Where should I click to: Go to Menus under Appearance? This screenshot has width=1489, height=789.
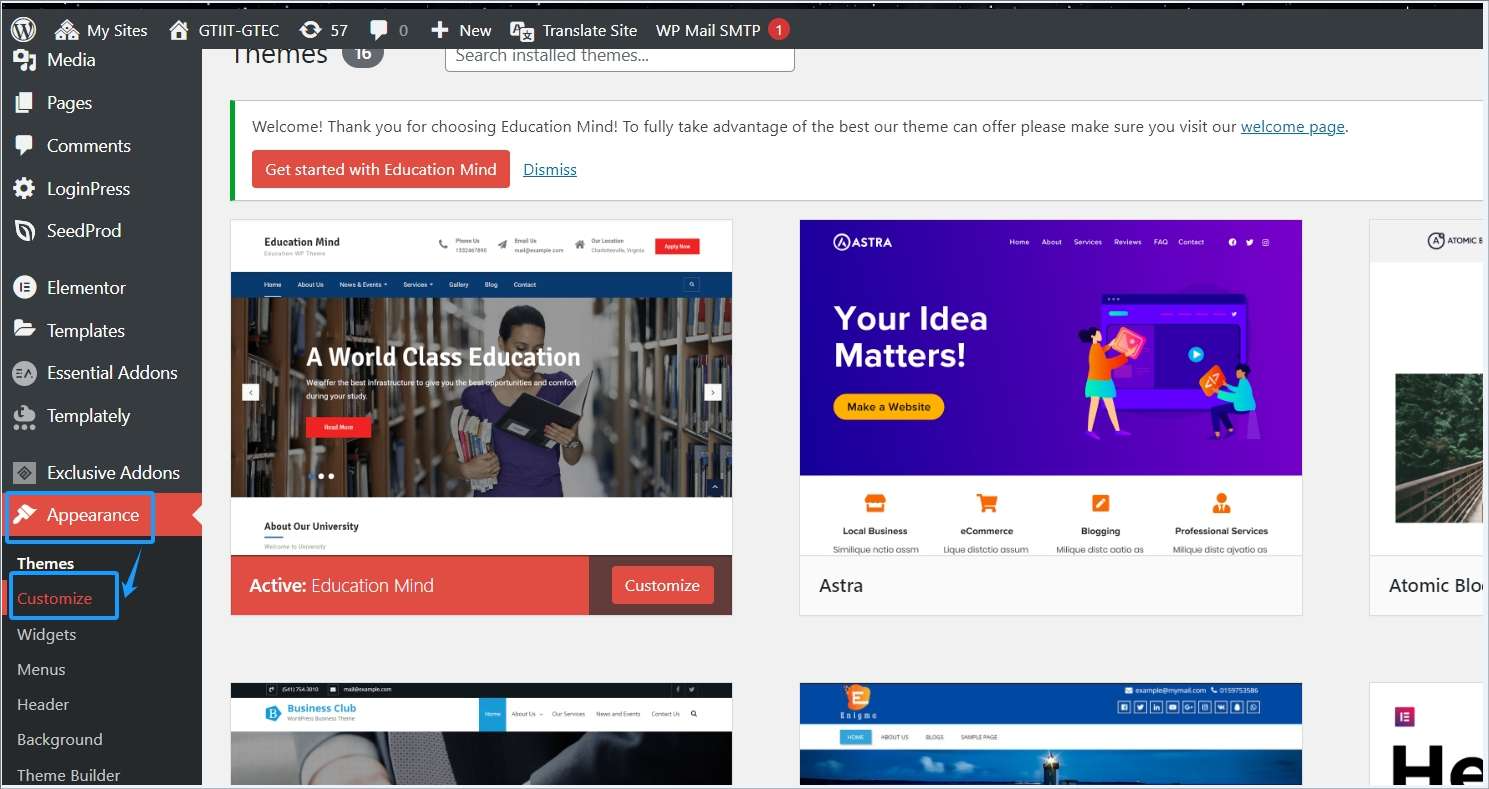click(x=41, y=669)
